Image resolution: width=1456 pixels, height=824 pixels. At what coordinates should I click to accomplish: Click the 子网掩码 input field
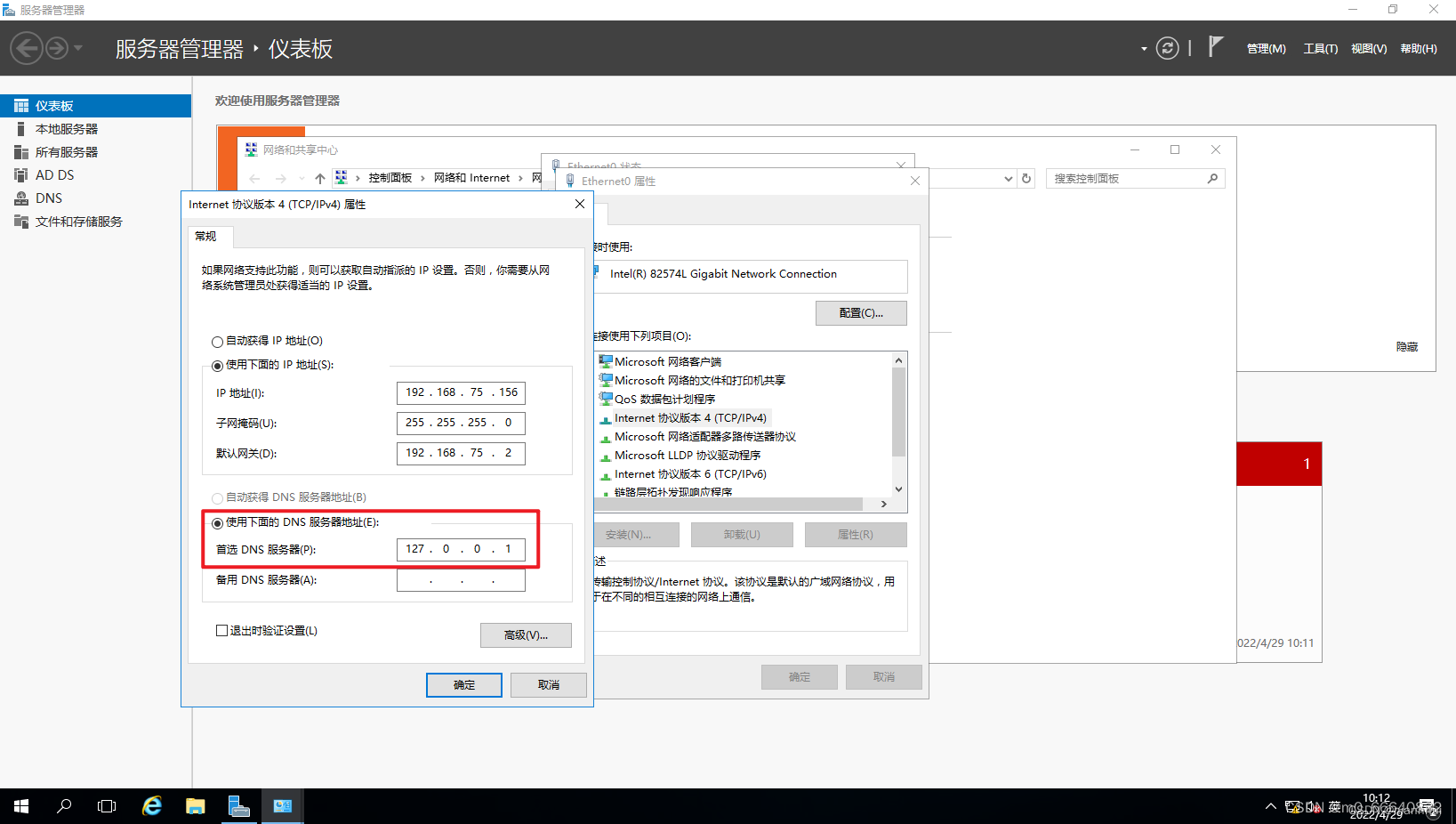point(461,423)
